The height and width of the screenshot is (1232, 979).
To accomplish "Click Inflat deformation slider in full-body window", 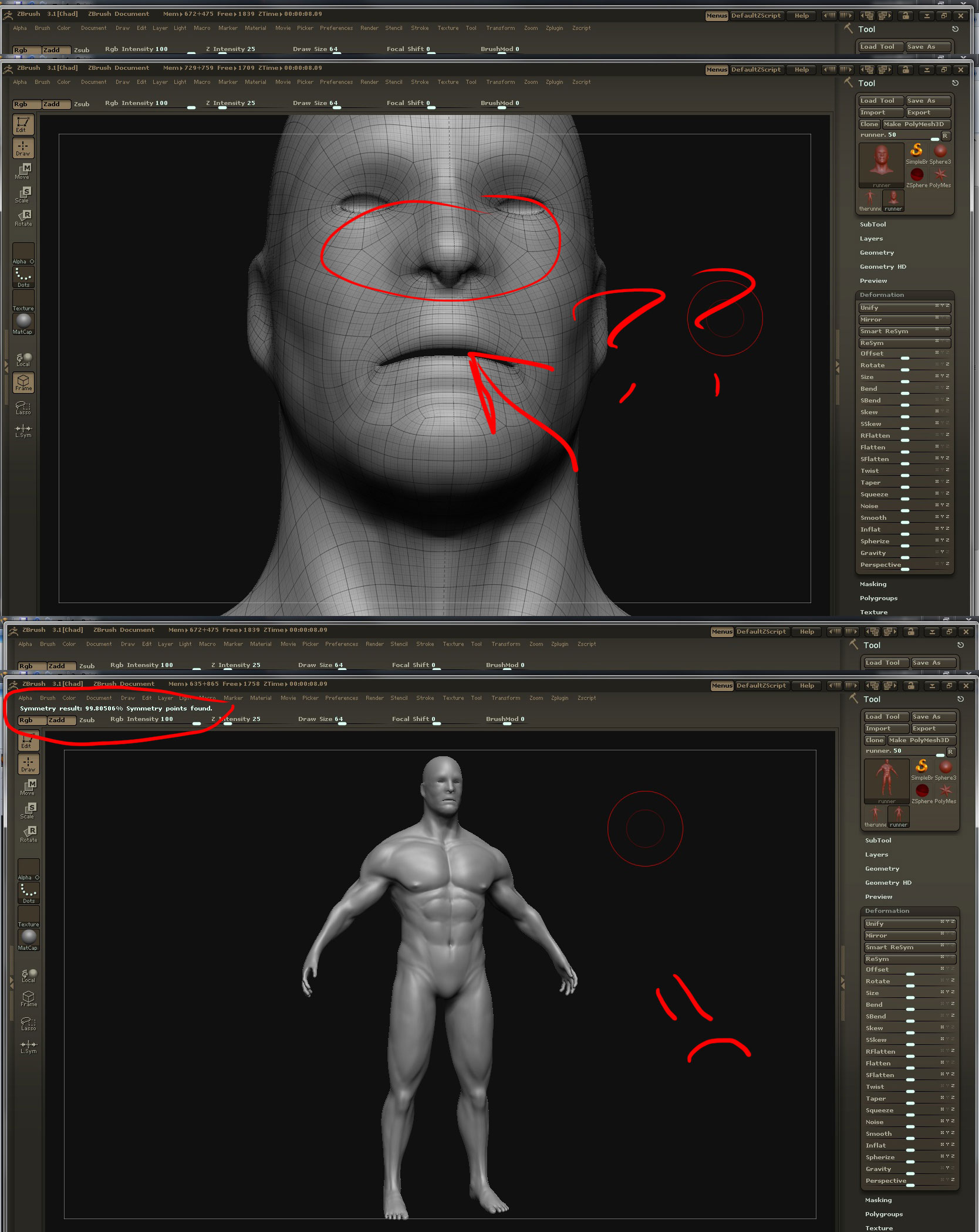I will click(x=909, y=1146).
